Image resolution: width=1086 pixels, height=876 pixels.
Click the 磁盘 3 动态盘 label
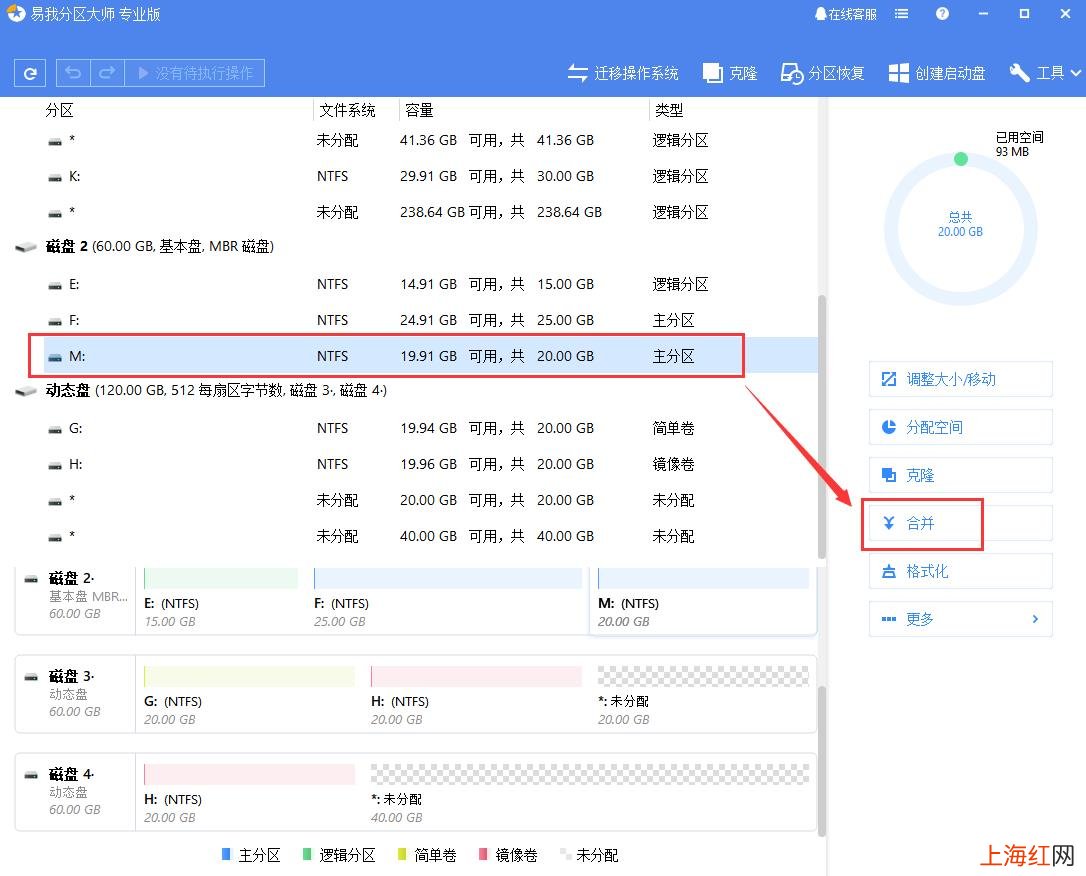pos(75,693)
